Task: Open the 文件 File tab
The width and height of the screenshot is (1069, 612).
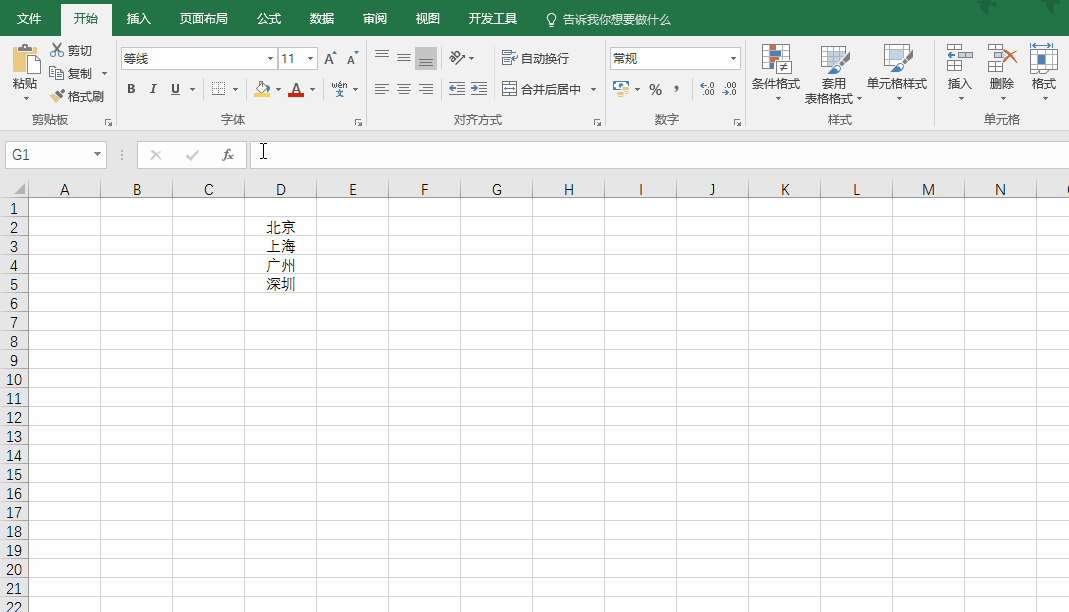Action: tap(29, 18)
